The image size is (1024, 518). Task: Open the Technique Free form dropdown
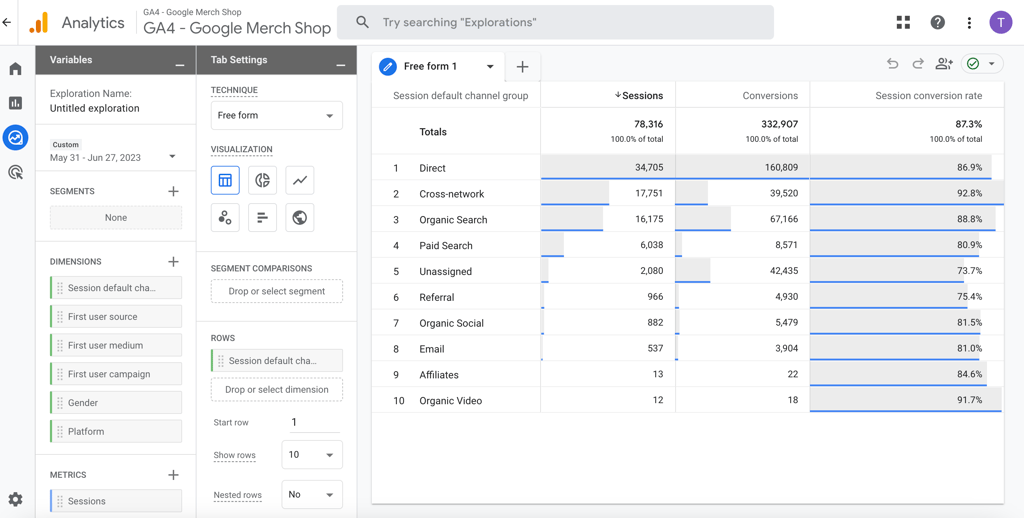click(x=276, y=116)
